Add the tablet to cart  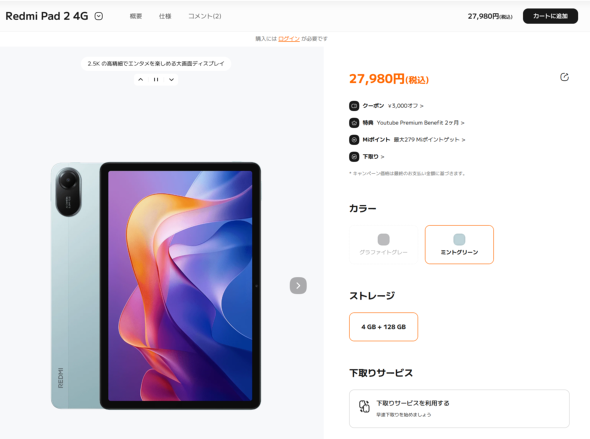550,16
